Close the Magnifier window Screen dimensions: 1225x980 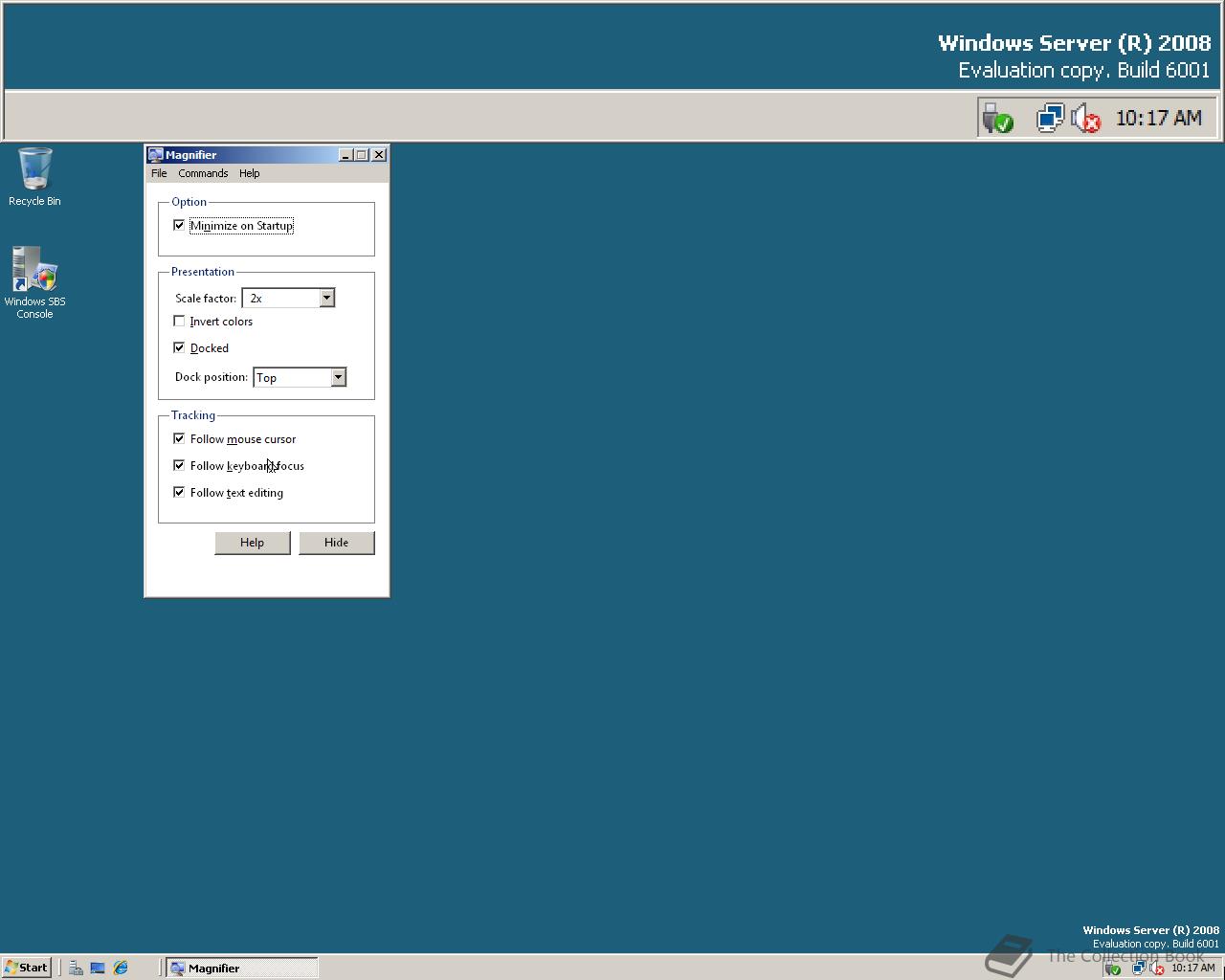(x=379, y=154)
